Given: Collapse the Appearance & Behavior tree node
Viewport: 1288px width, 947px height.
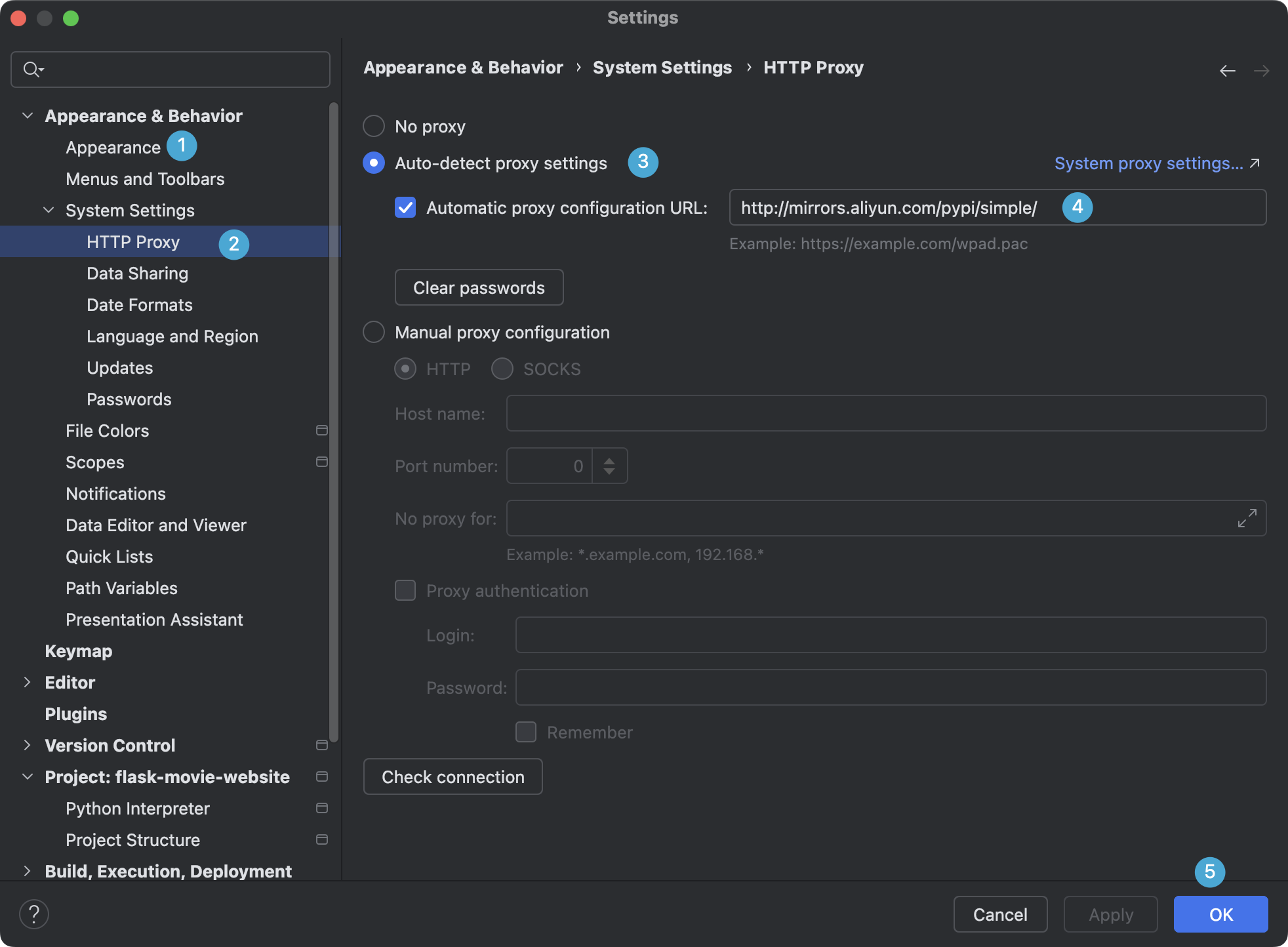Looking at the screenshot, I should (x=28, y=115).
